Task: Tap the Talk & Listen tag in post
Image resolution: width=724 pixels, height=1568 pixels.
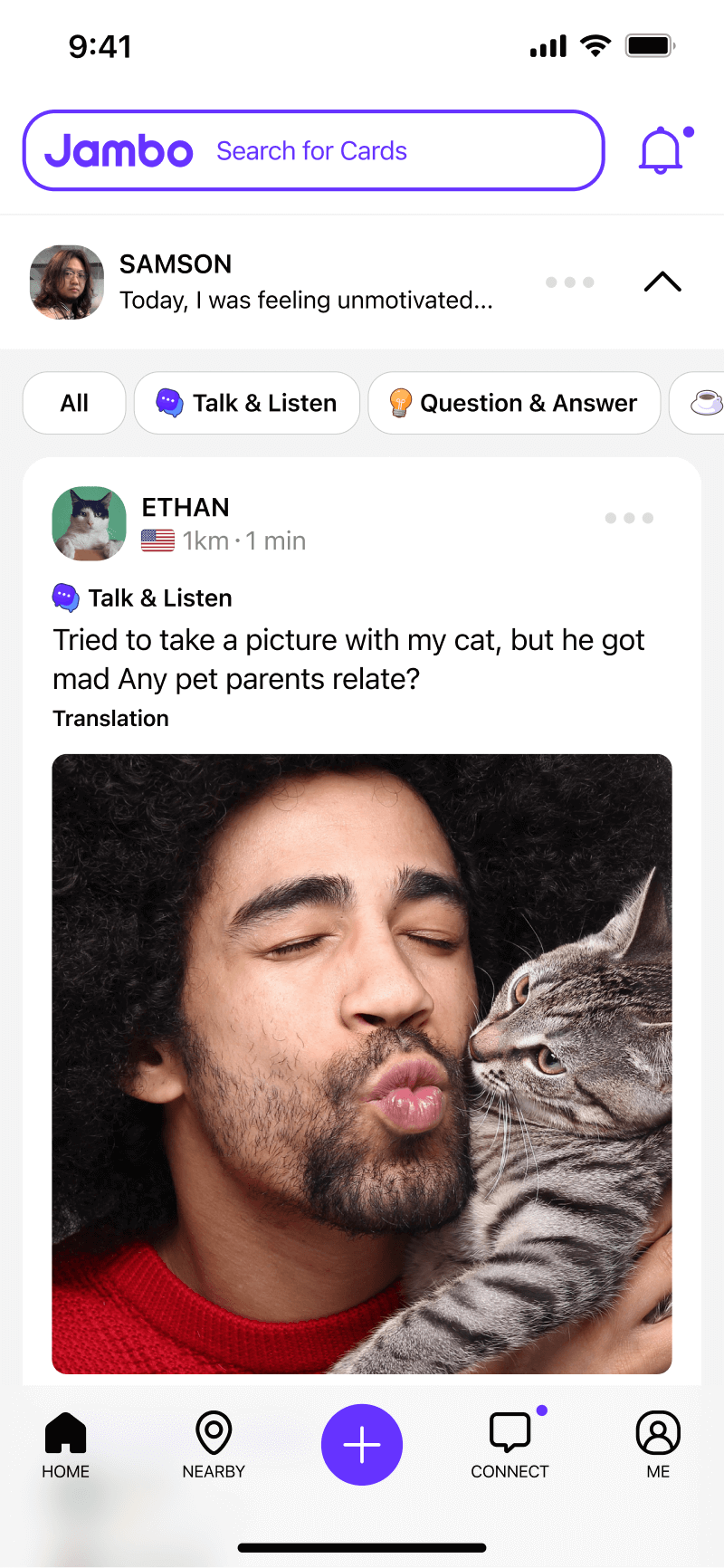Action: pyautogui.click(x=142, y=598)
